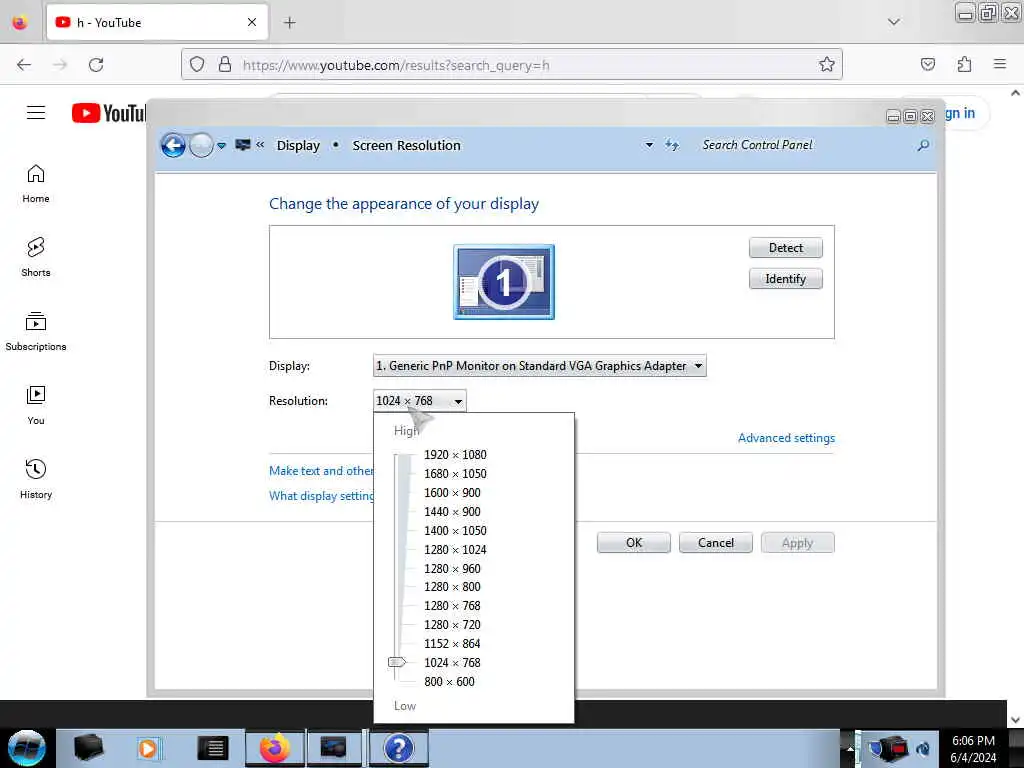
Task: Collapse the Resolution dropdown
Action: pos(420,400)
